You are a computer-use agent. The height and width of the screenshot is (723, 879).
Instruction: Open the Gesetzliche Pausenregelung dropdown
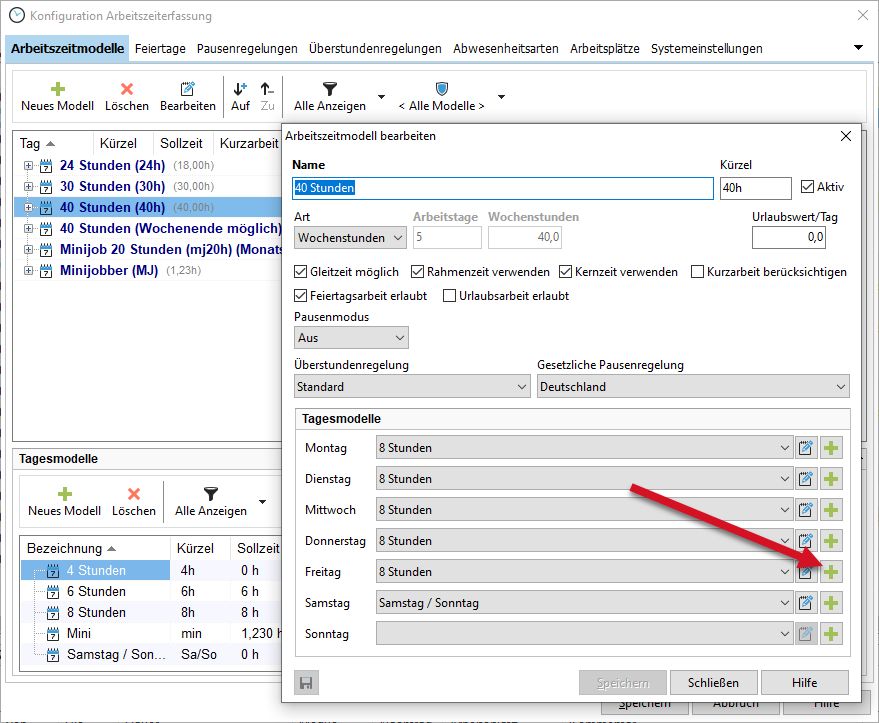[x=692, y=387]
